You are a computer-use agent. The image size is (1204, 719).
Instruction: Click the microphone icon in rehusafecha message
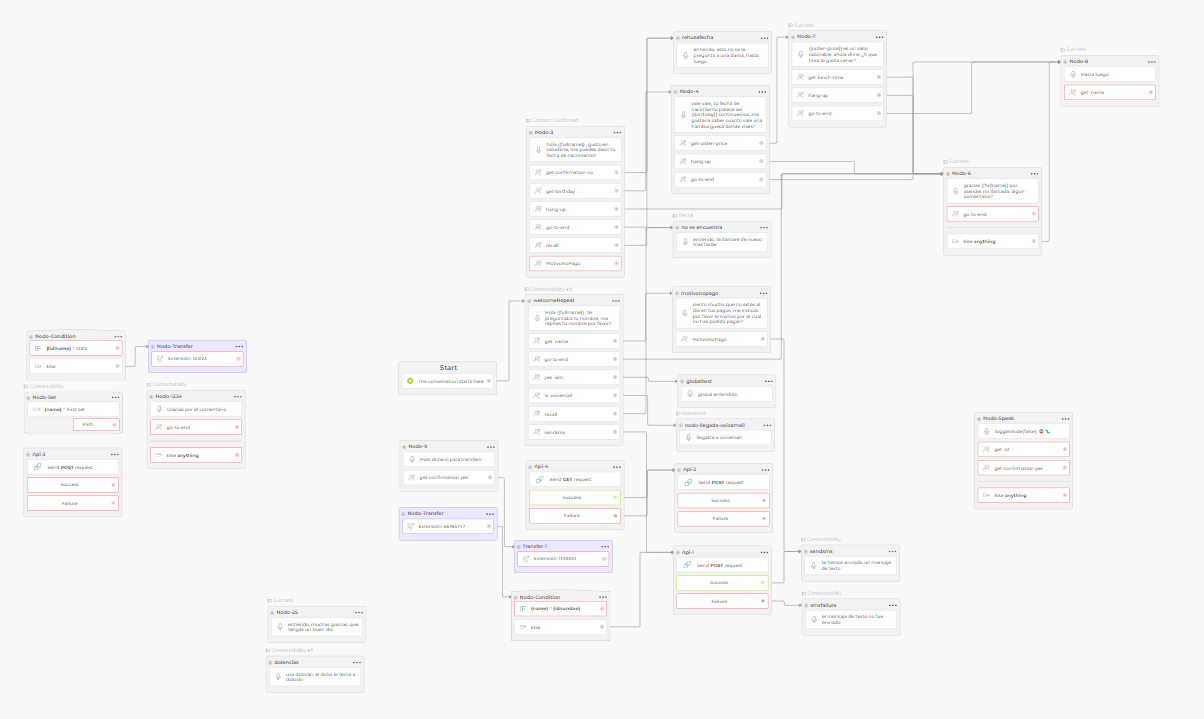pos(685,56)
